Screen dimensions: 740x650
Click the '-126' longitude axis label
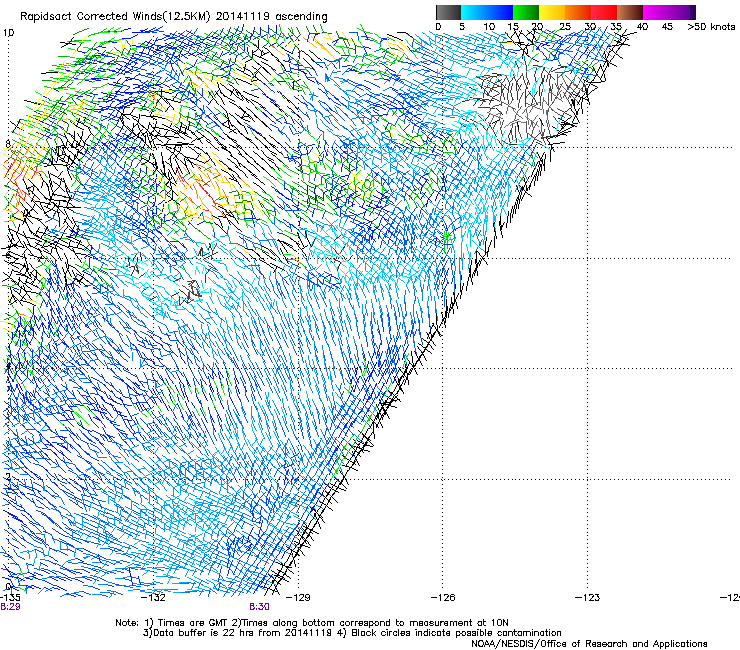point(443,597)
